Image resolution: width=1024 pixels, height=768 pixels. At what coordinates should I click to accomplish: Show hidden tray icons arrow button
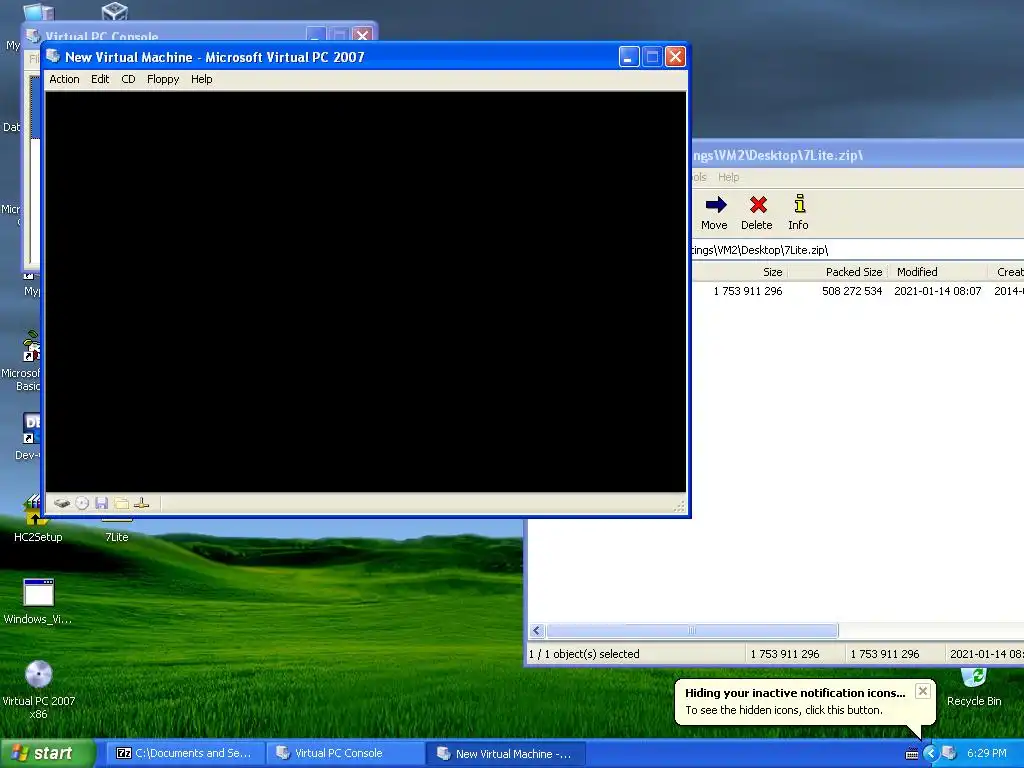point(930,754)
